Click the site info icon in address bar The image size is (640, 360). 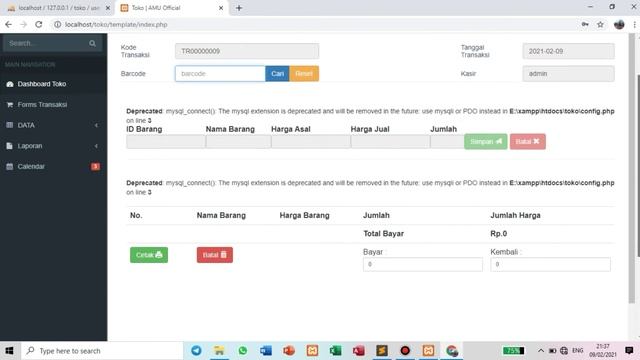click(58, 24)
